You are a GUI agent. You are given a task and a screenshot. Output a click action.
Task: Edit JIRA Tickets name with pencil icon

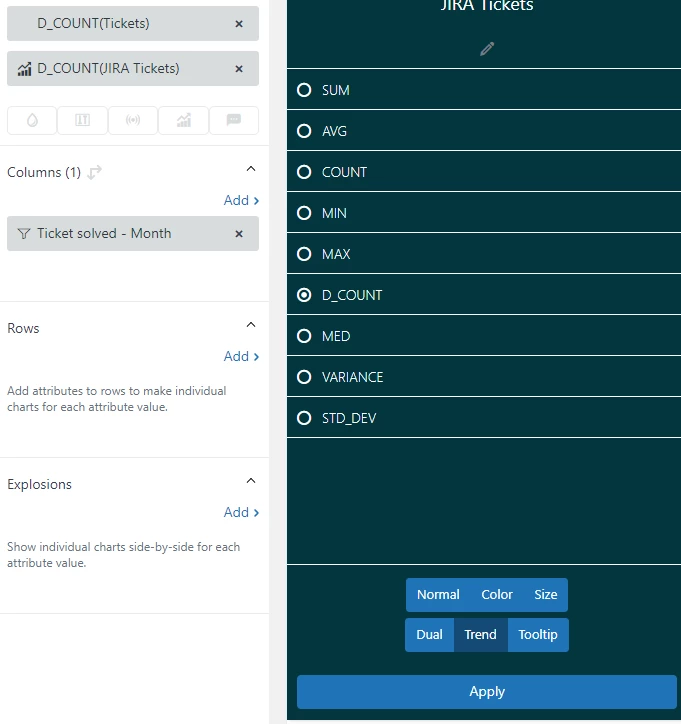tap(487, 49)
